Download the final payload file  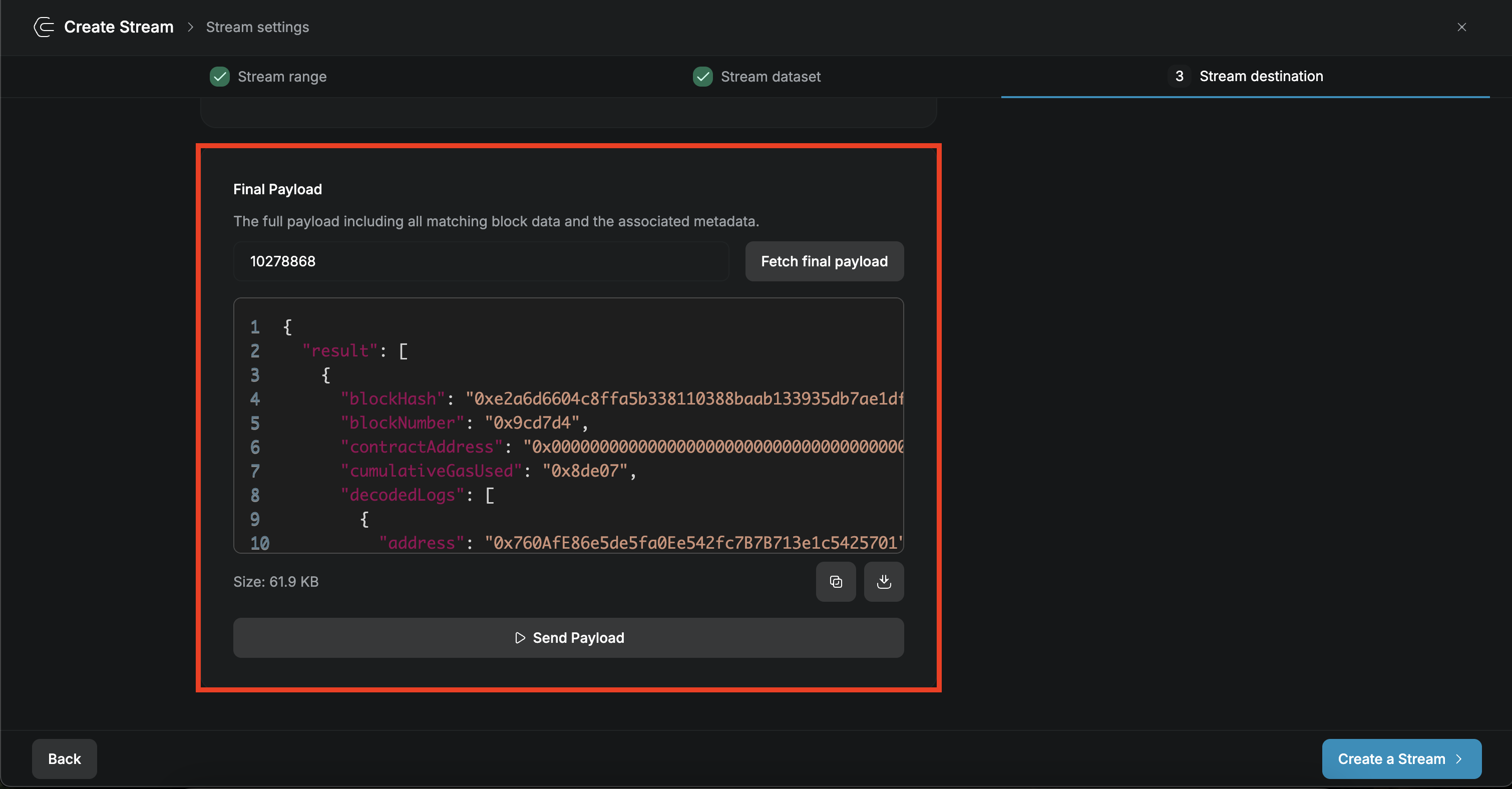(x=884, y=582)
